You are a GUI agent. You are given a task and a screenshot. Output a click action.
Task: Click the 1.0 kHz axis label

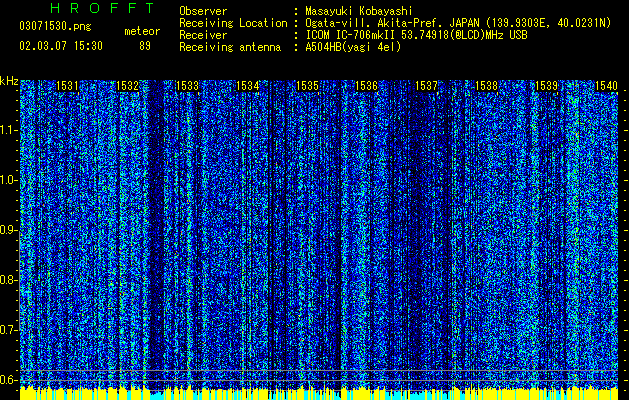click(8, 181)
